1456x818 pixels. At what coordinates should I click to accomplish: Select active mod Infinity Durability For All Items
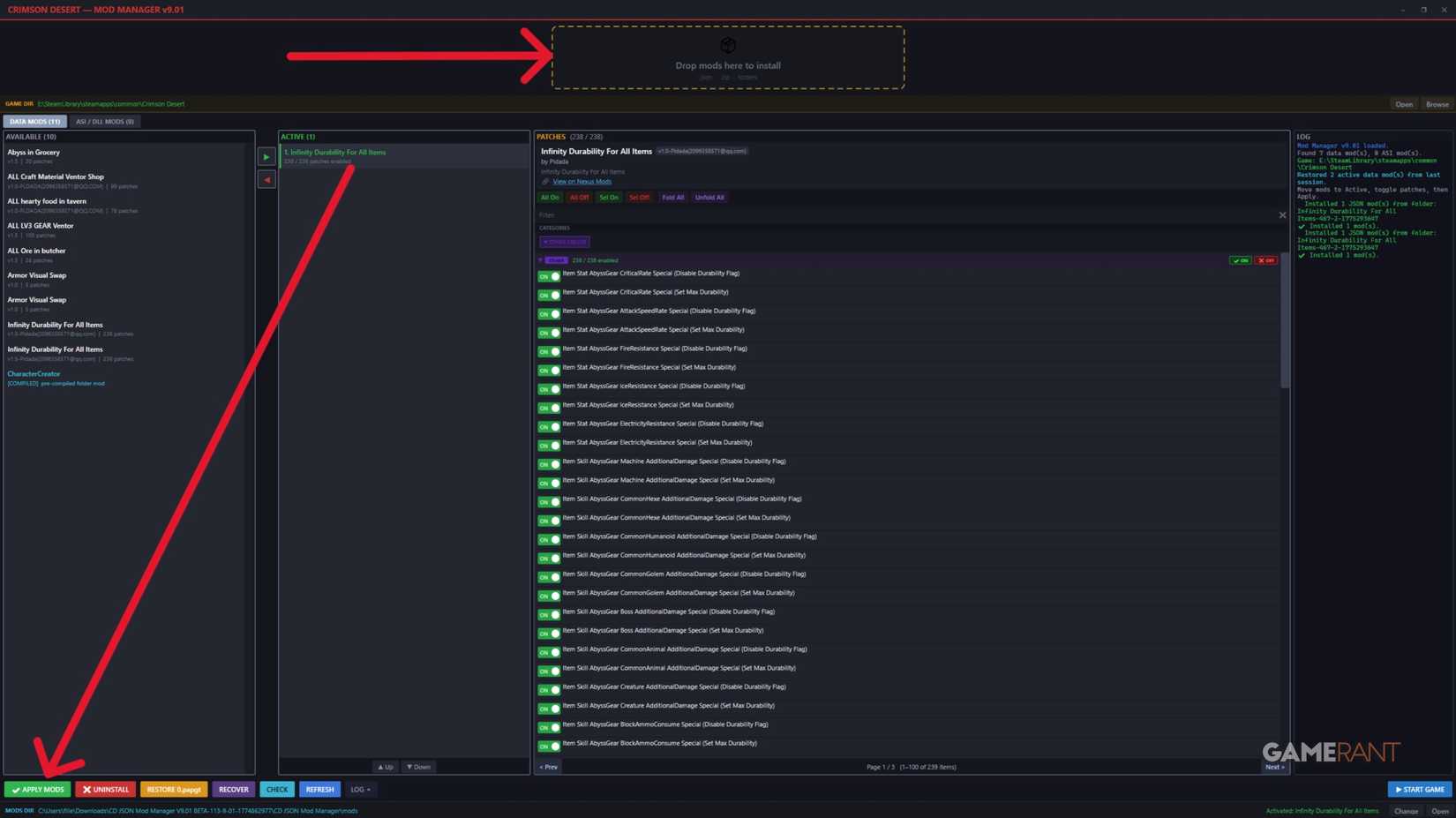click(x=404, y=156)
